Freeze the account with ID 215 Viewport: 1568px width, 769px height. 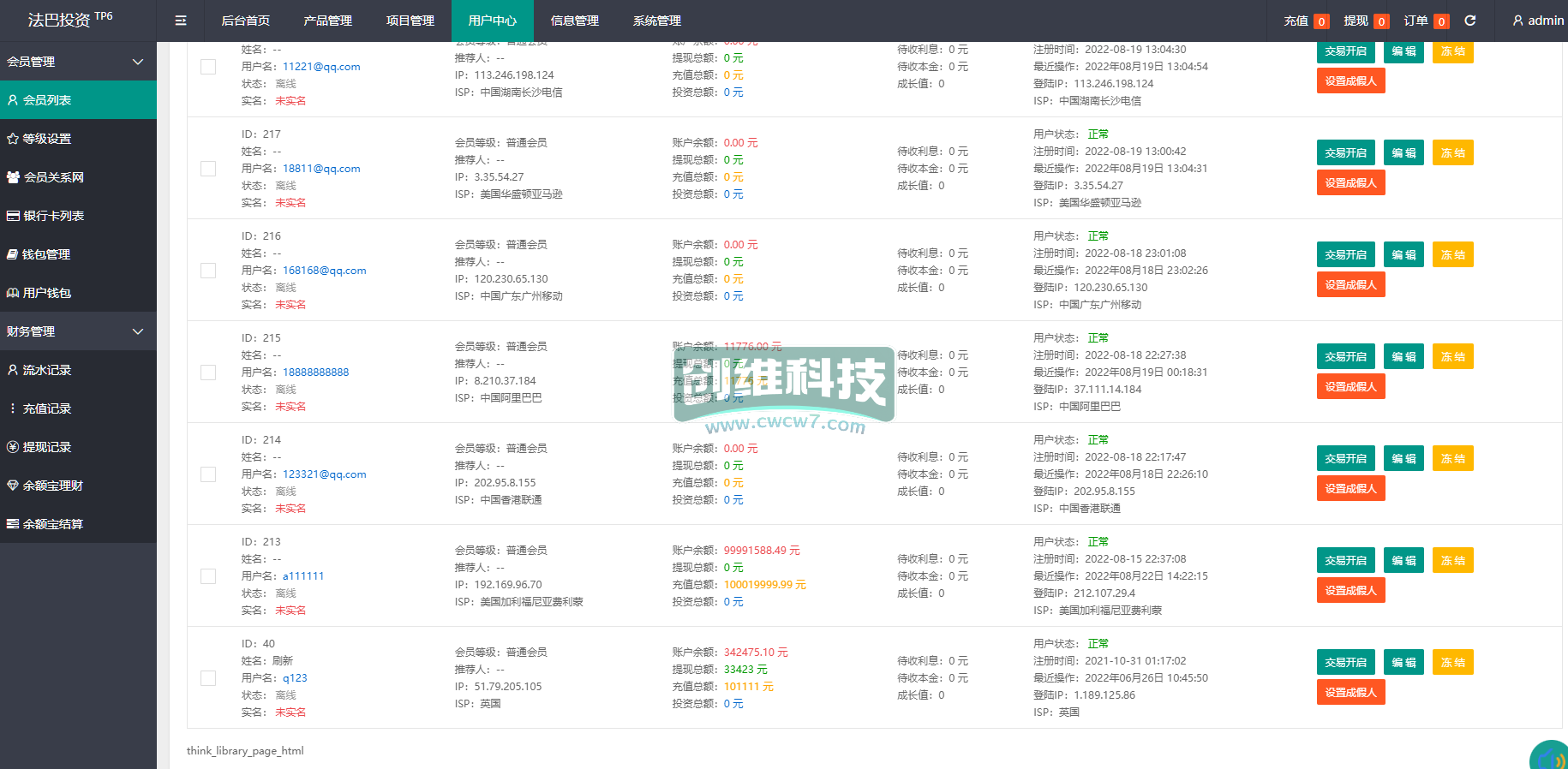[1452, 357]
